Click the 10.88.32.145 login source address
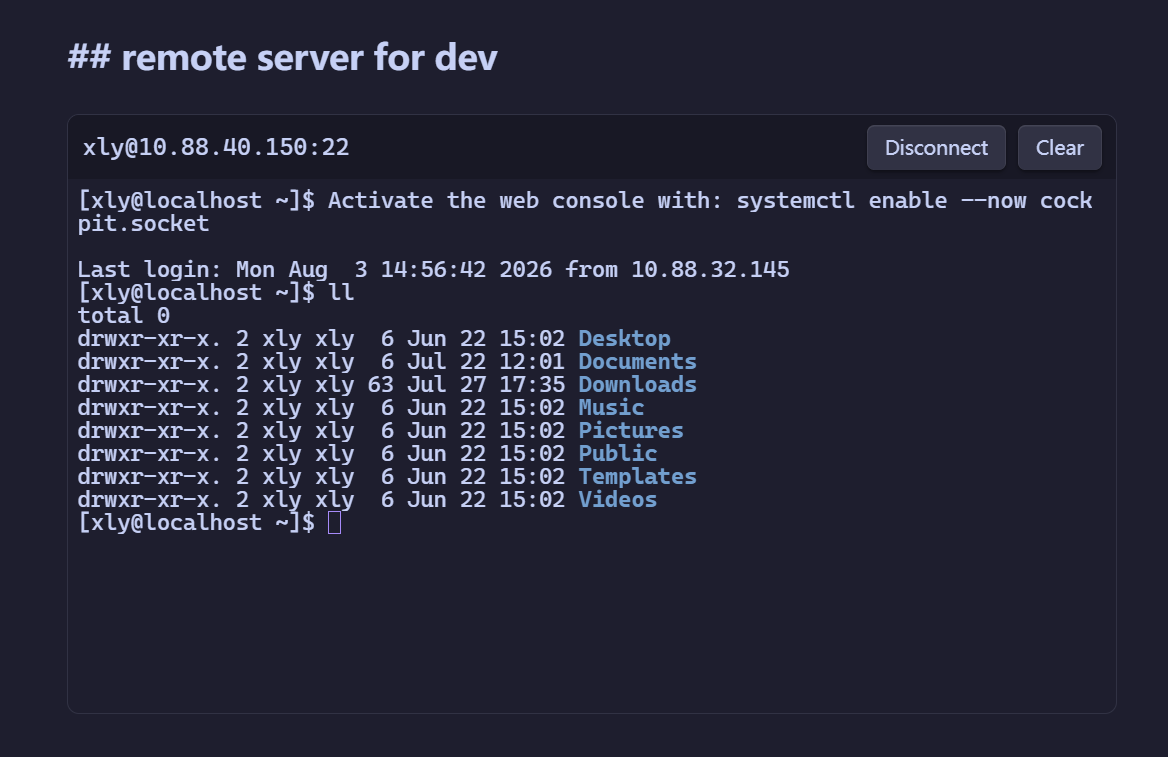The width and height of the screenshot is (1168, 757). [x=711, y=270]
